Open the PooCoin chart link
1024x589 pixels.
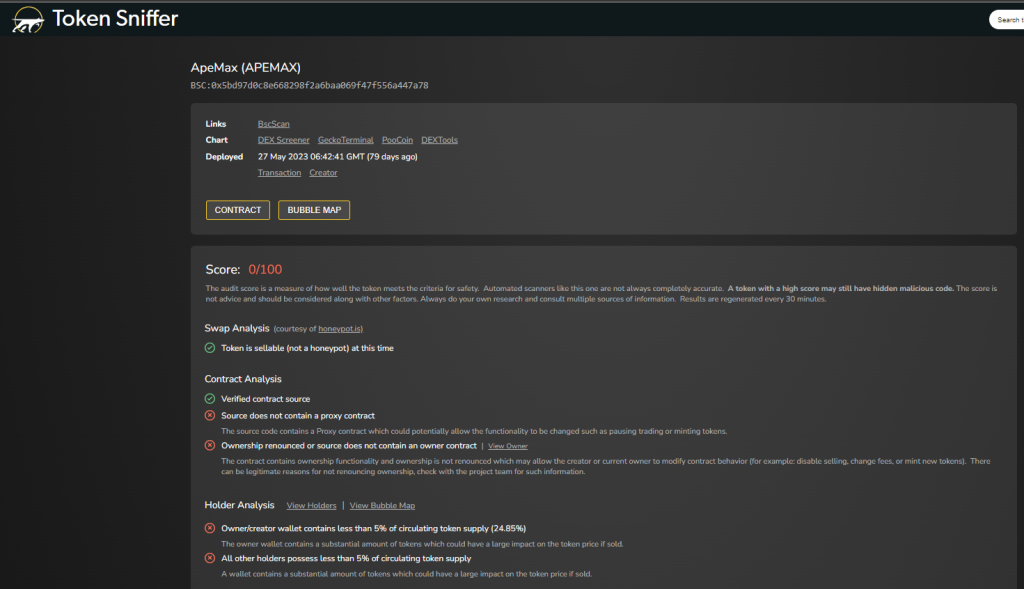point(397,140)
